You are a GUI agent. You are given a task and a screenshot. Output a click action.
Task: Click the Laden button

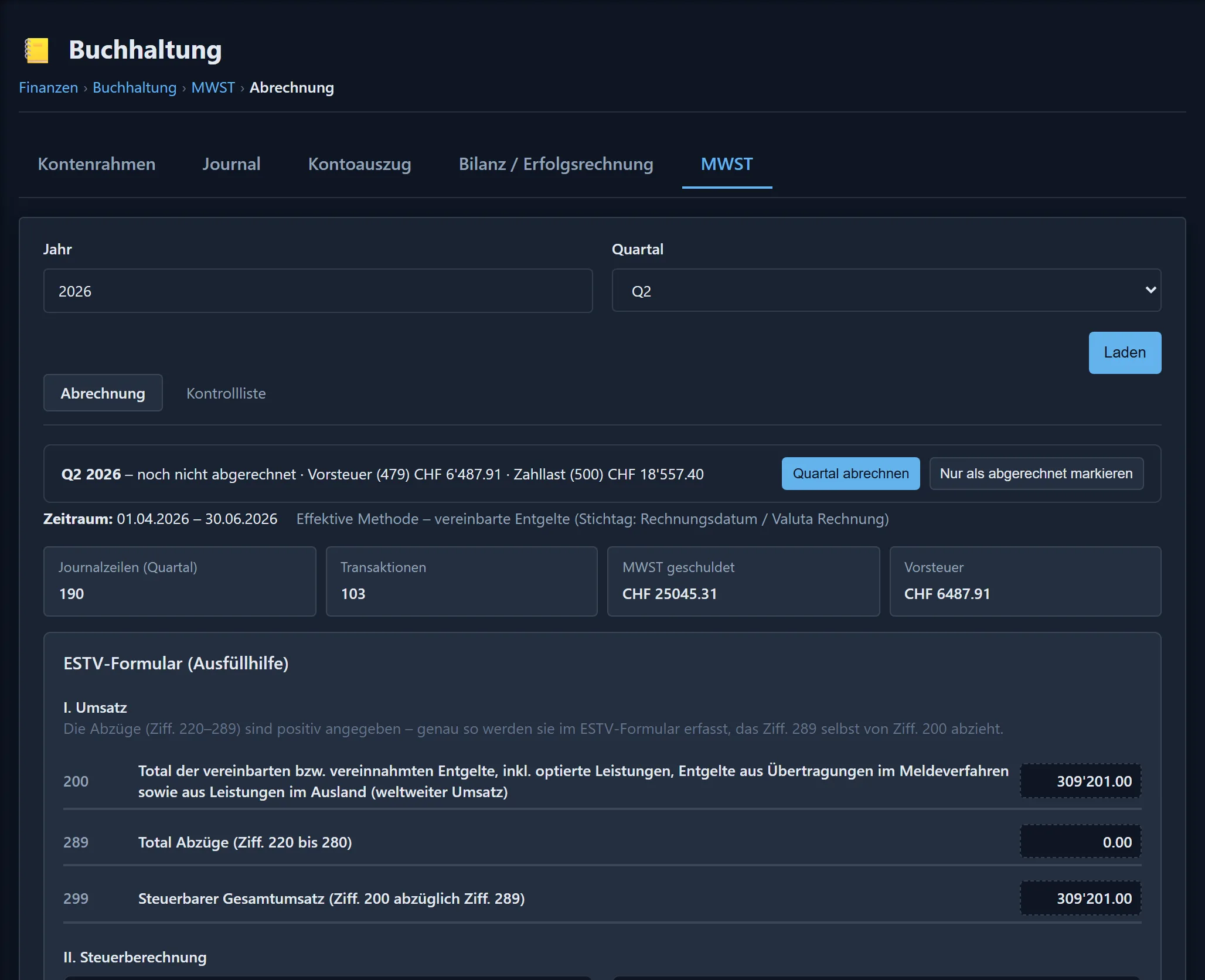pos(1125,353)
